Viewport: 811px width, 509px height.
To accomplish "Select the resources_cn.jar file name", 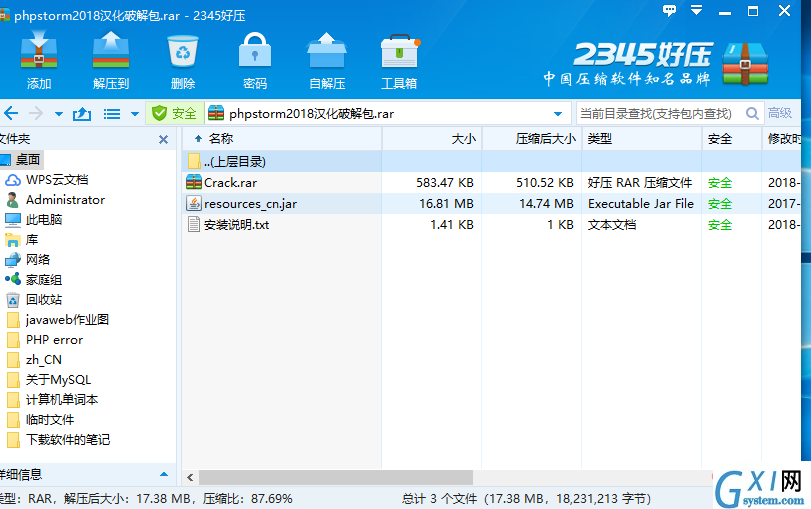I will click(250, 204).
